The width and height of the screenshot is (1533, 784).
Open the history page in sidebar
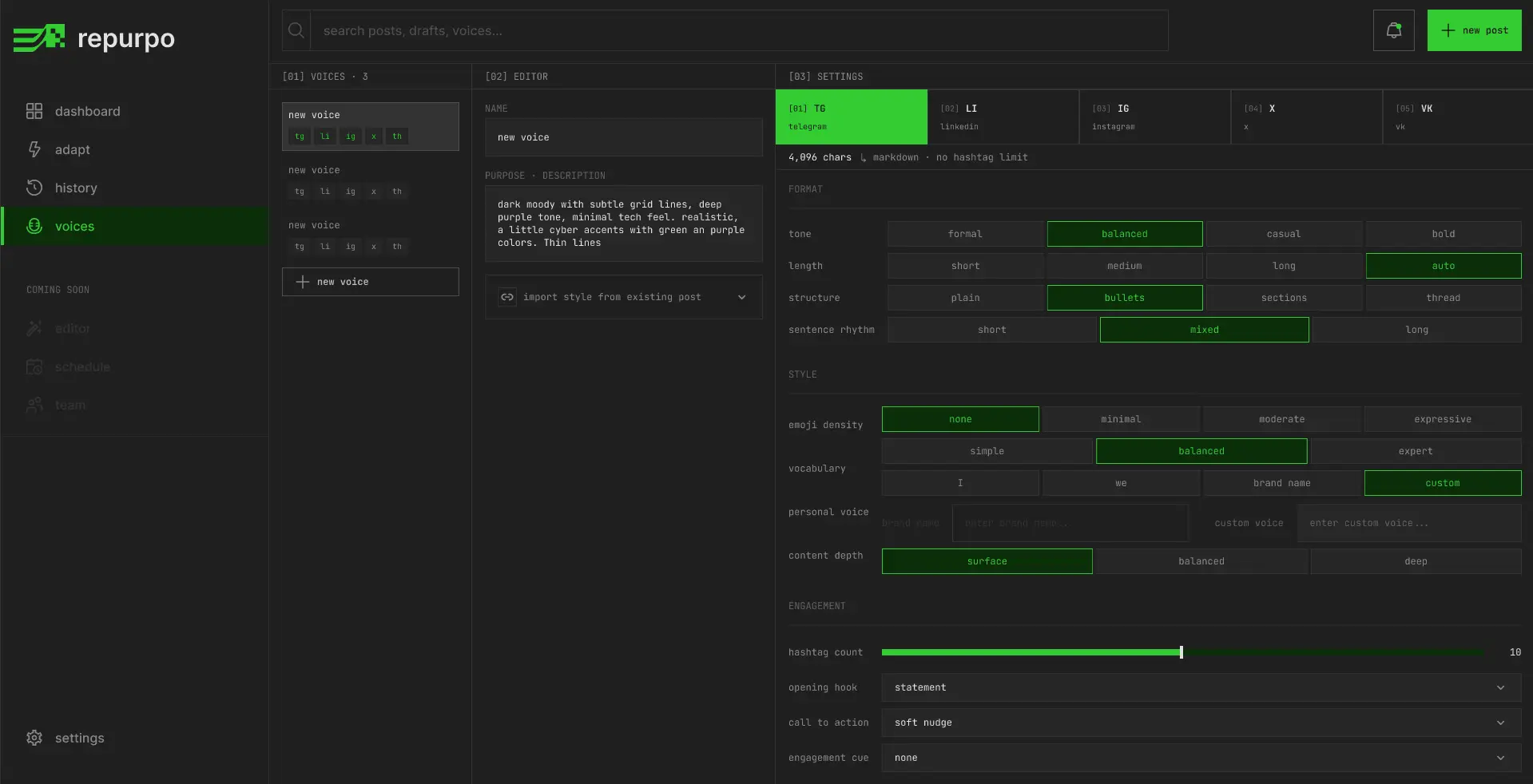[x=135, y=188]
